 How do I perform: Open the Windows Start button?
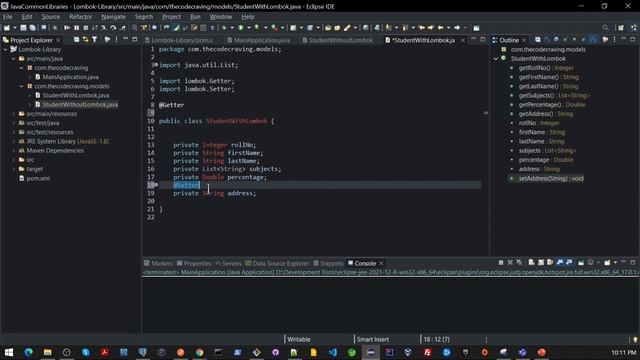coord(9,352)
